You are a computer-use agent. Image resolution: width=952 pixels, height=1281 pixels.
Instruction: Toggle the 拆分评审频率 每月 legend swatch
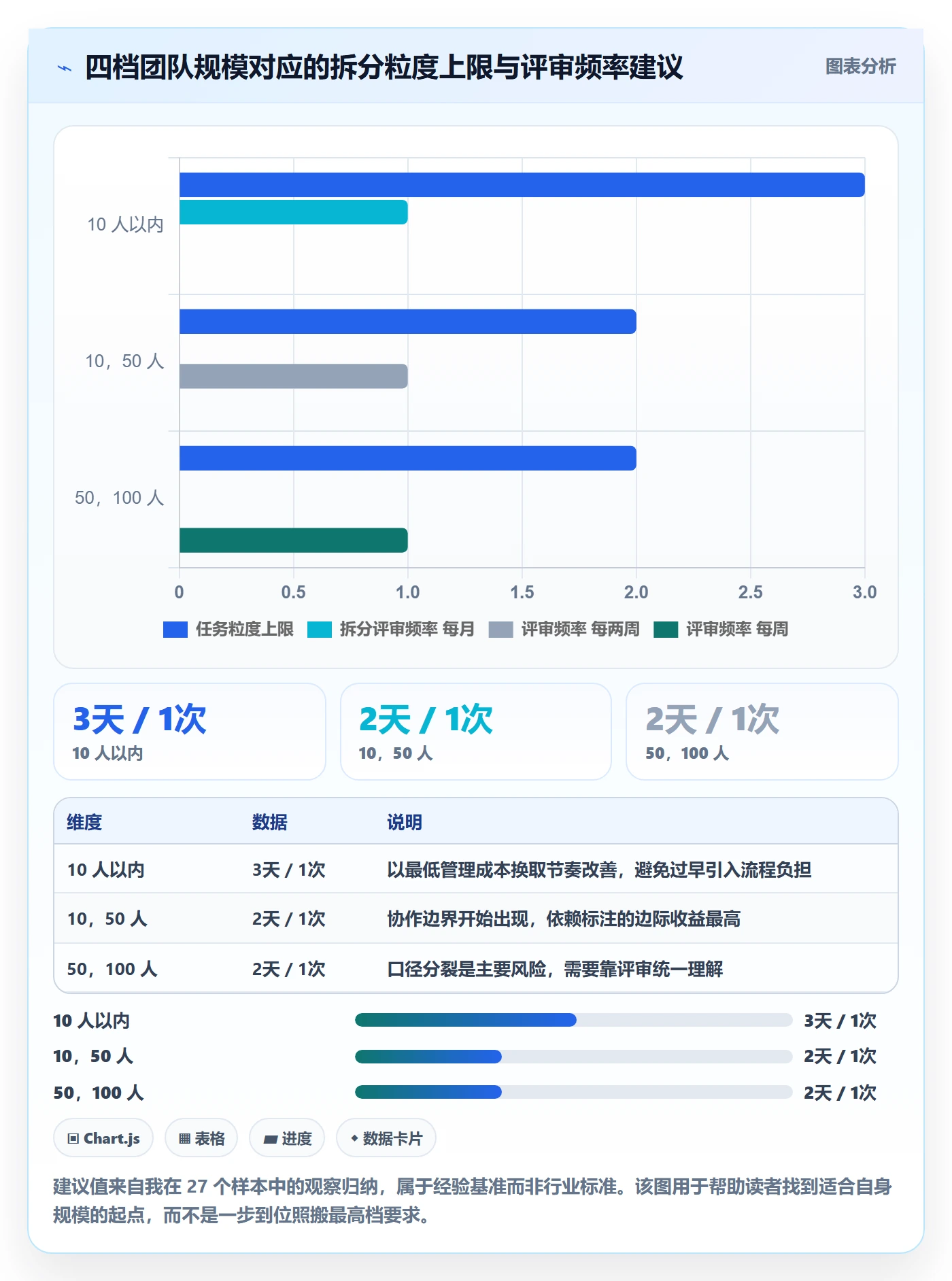pyautogui.click(x=320, y=630)
